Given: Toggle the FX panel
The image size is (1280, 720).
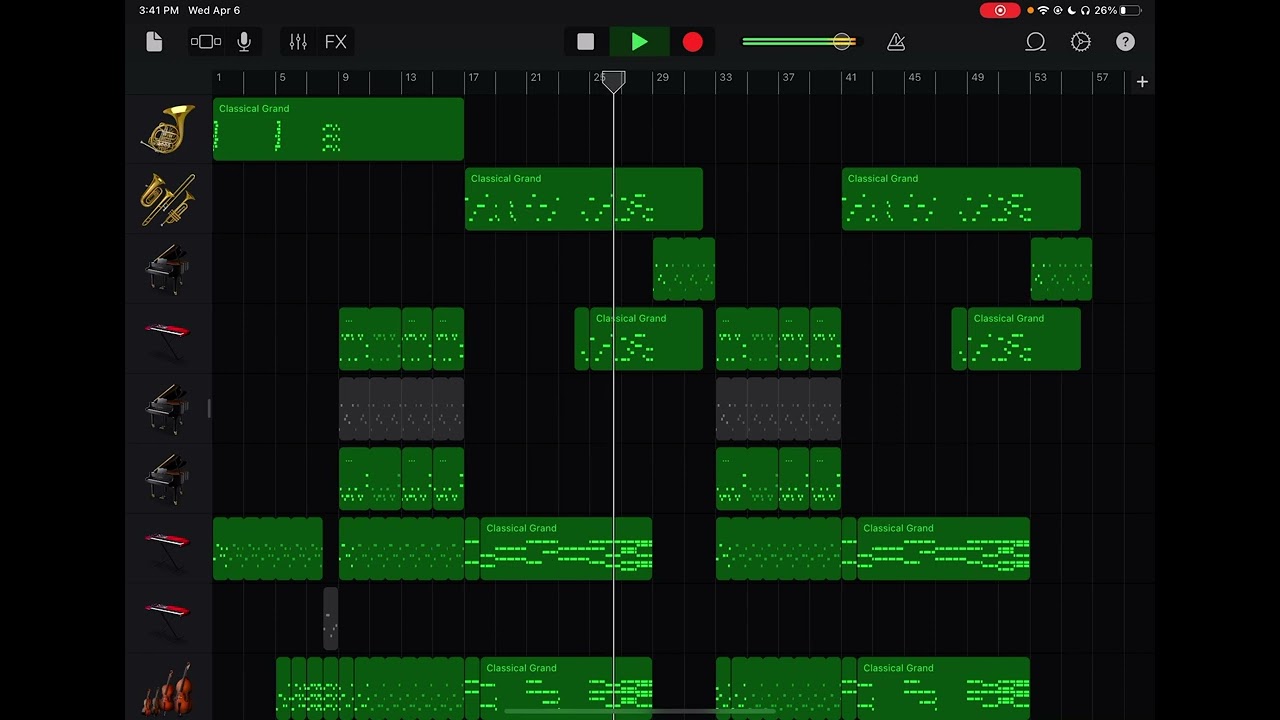Looking at the screenshot, I should pyautogui.click(x=336, y=42).
